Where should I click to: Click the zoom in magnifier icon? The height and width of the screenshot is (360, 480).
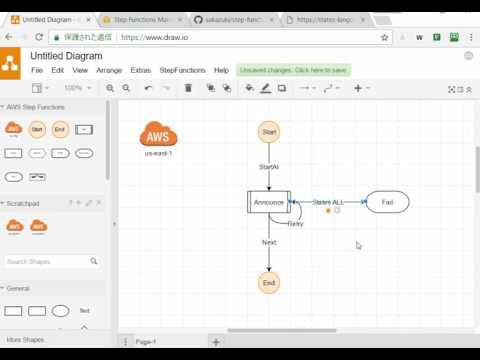(x=110, y=88)
